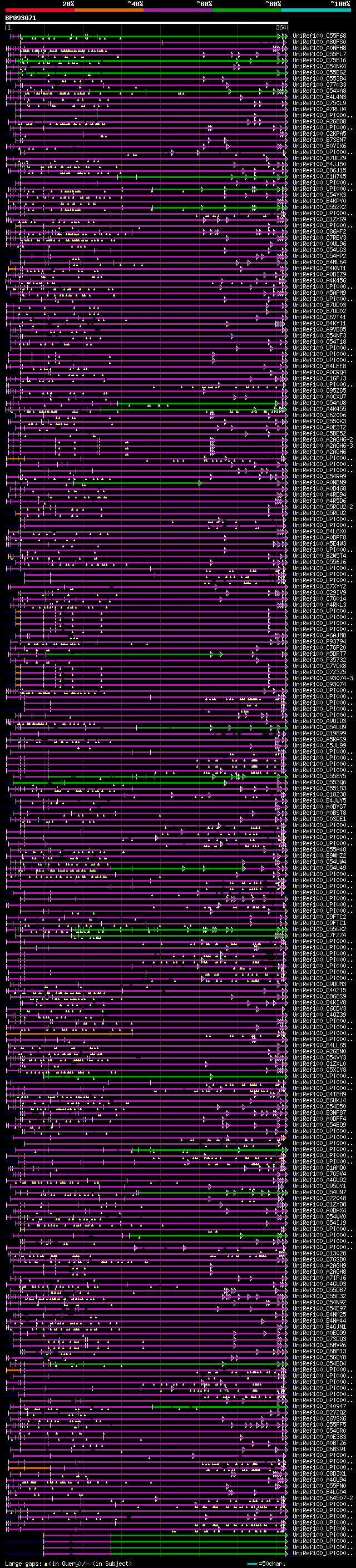
Task: Select the UniRef100_A0NBN9 hit
Action: coord(319,482)
